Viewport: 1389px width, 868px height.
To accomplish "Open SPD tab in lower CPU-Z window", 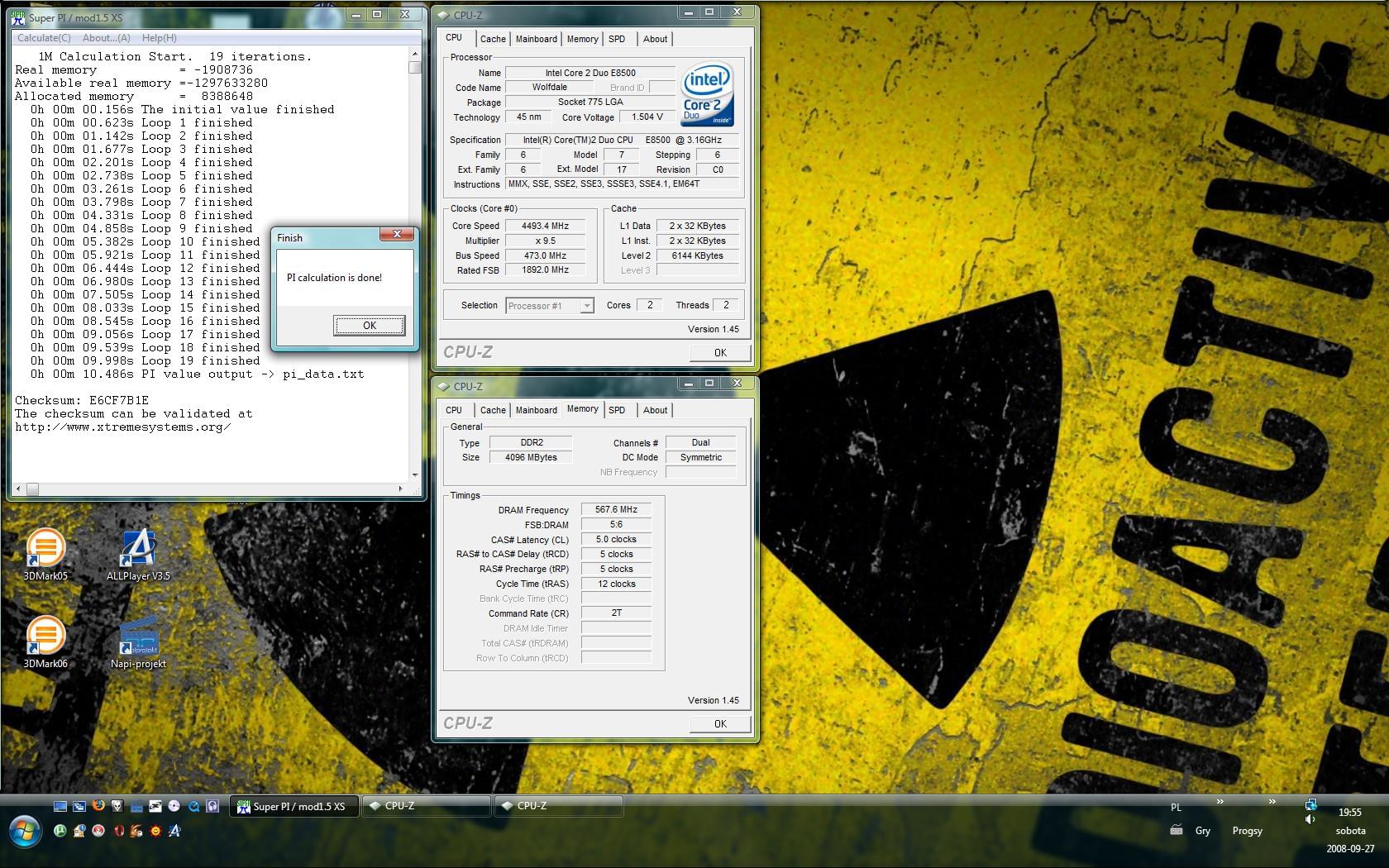I will point(617,410).
